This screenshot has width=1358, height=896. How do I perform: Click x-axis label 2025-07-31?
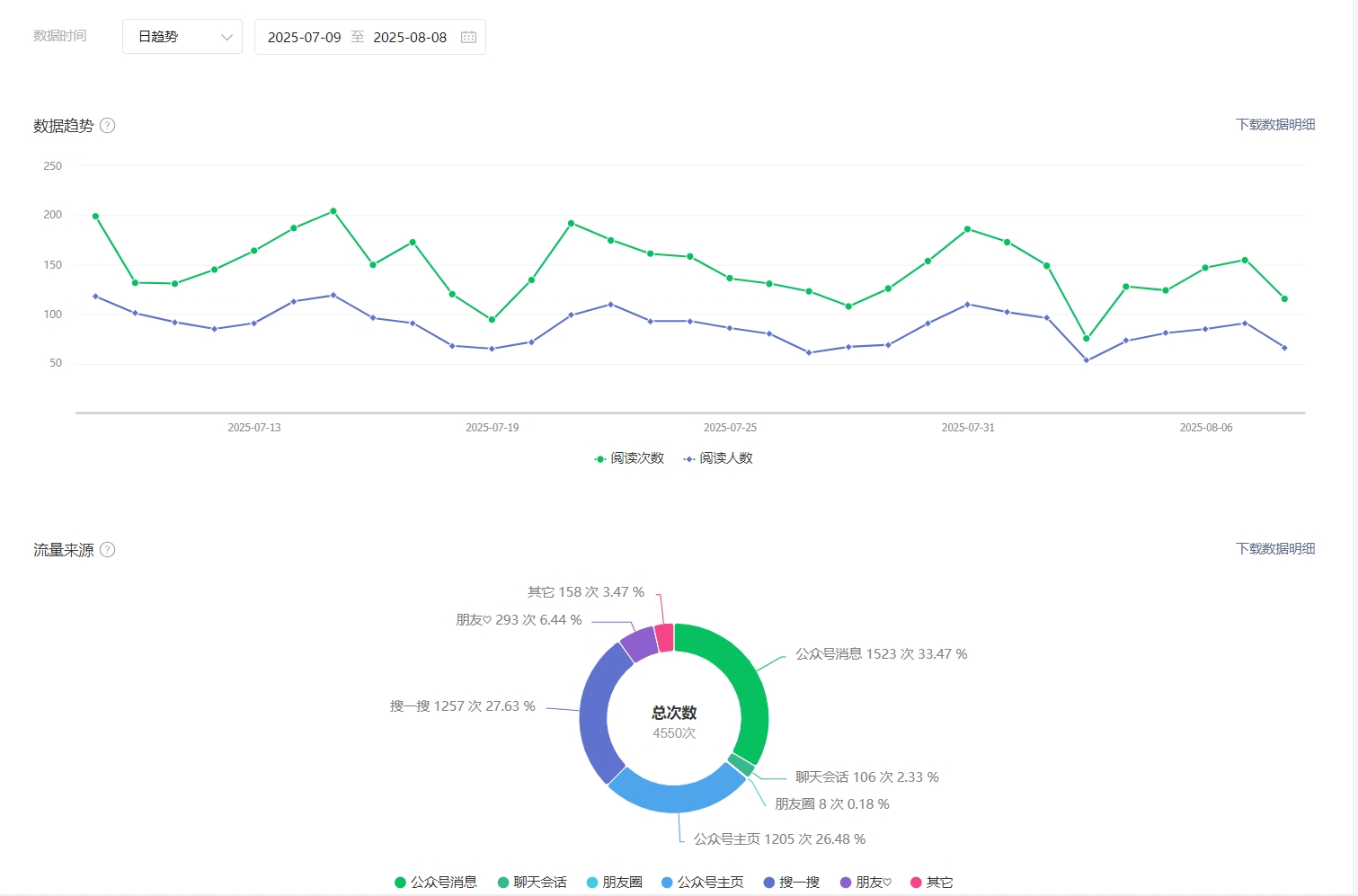coord(968,428)
